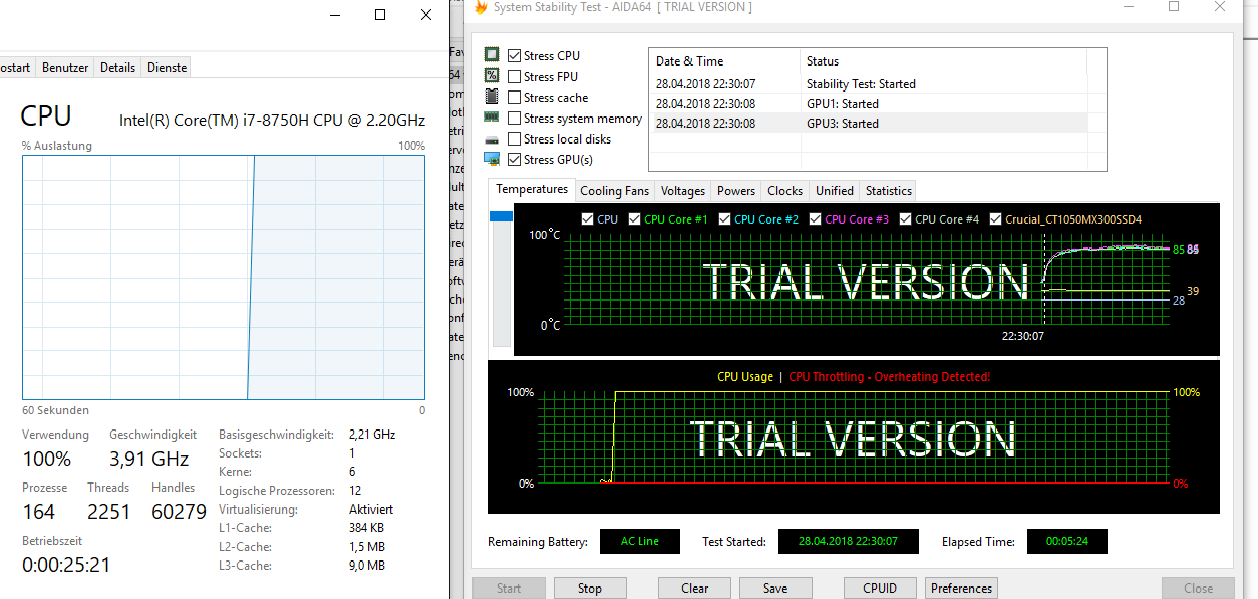Click the Threads count 2251

pyautogui.click(x=109, y=511)
